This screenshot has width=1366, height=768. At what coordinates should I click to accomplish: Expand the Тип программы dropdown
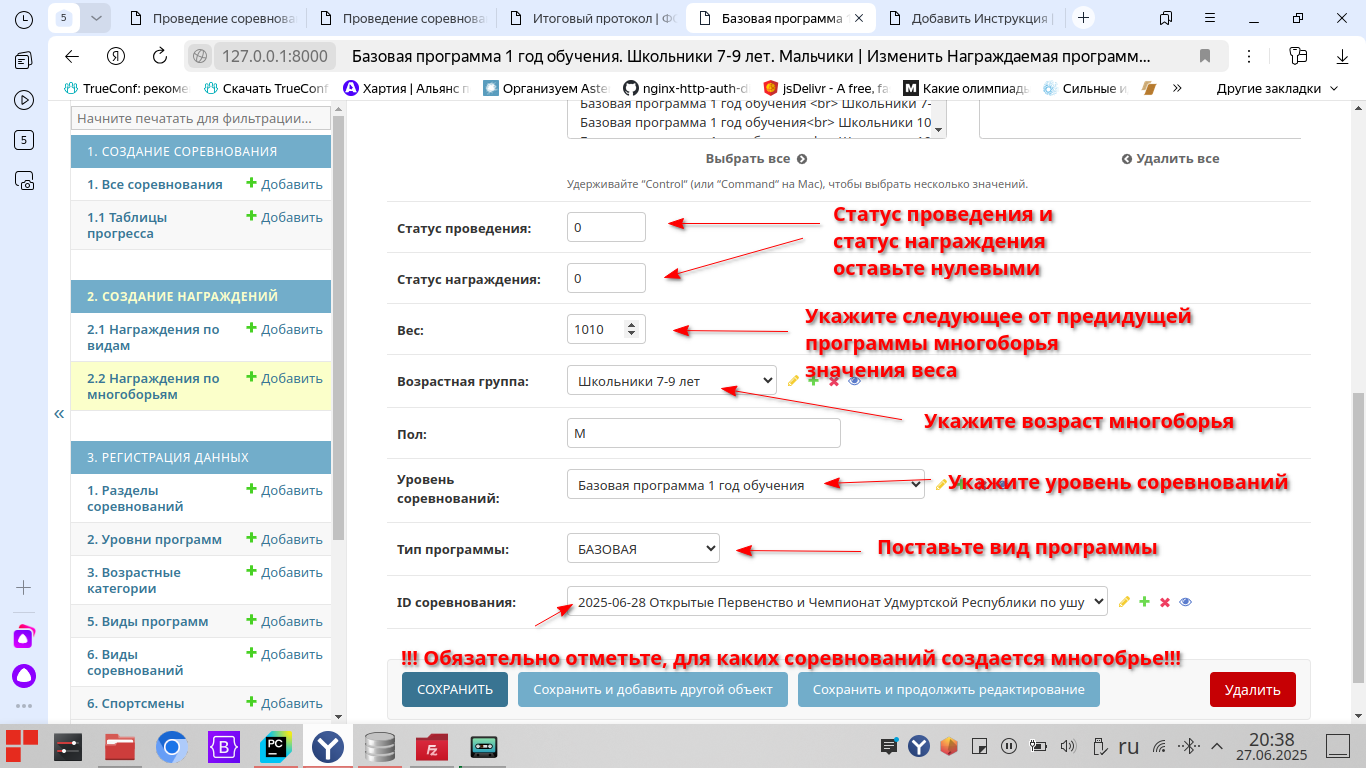click(x=643, y=549)
